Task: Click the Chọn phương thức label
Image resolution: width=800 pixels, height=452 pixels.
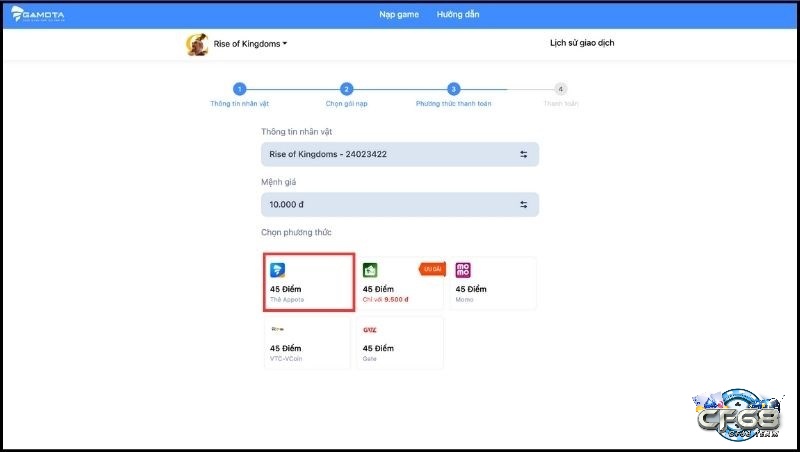Action: click(296, 232)
